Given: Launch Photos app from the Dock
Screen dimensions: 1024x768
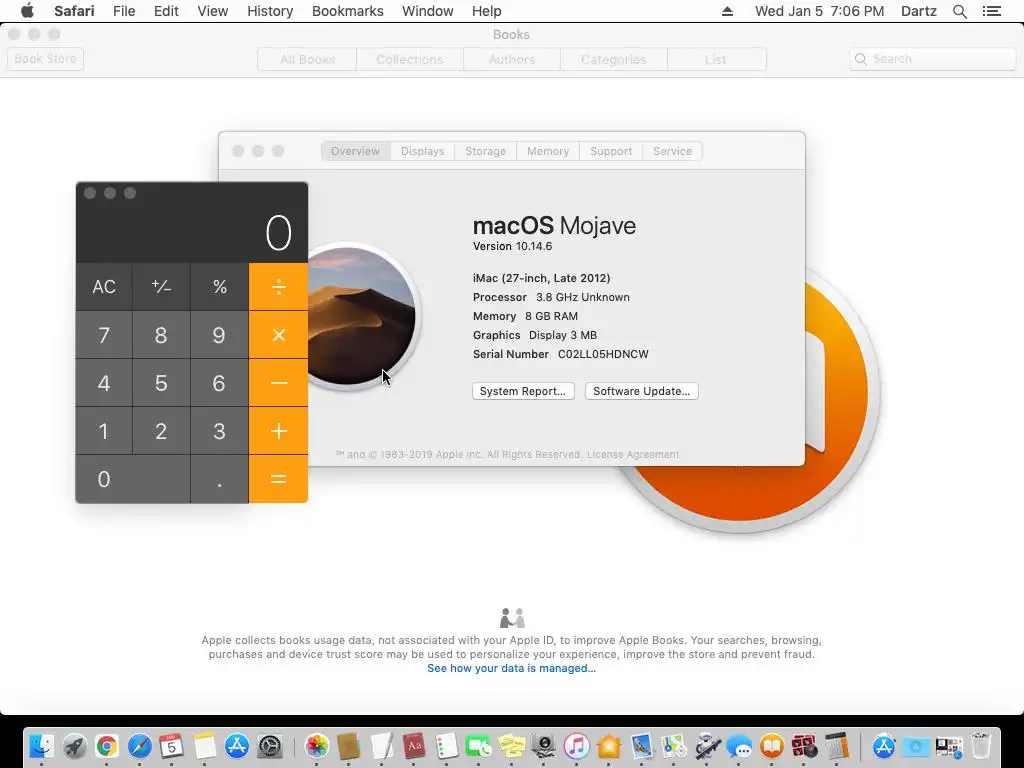Looking at the screenshot, I should 317,746.
